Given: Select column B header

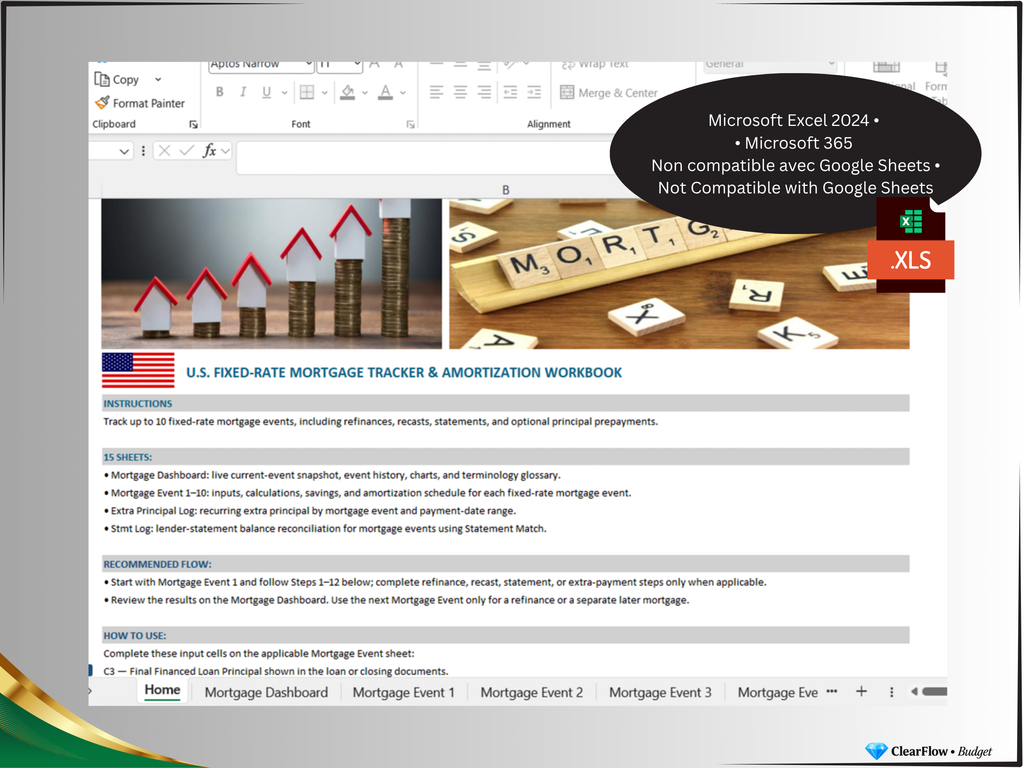Looking at the screenshot, I should [505, 190].
